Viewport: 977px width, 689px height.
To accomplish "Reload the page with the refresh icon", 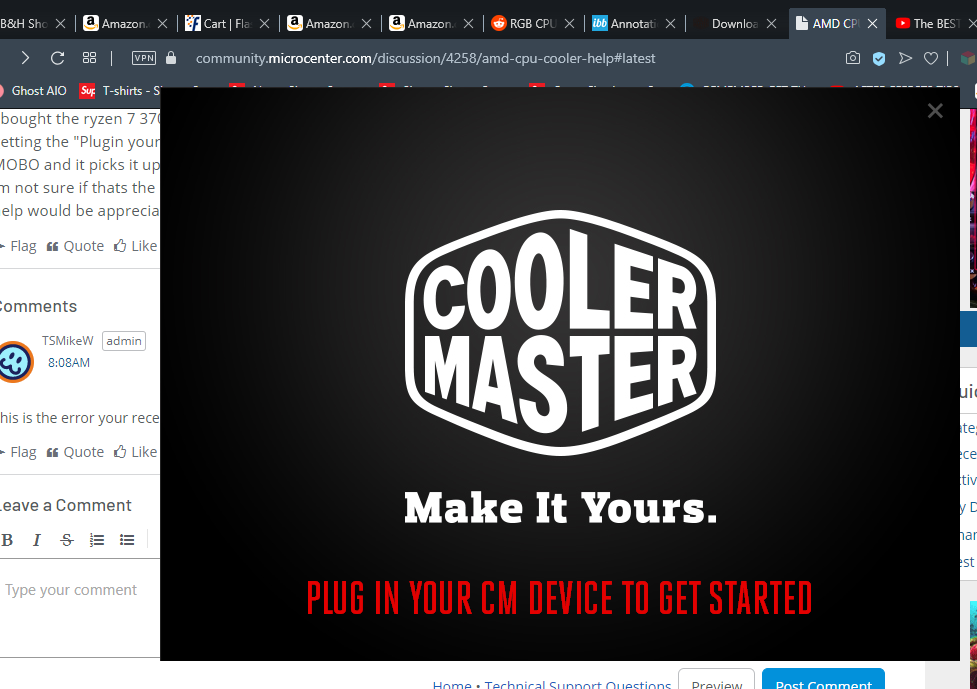I will point(57,58).
